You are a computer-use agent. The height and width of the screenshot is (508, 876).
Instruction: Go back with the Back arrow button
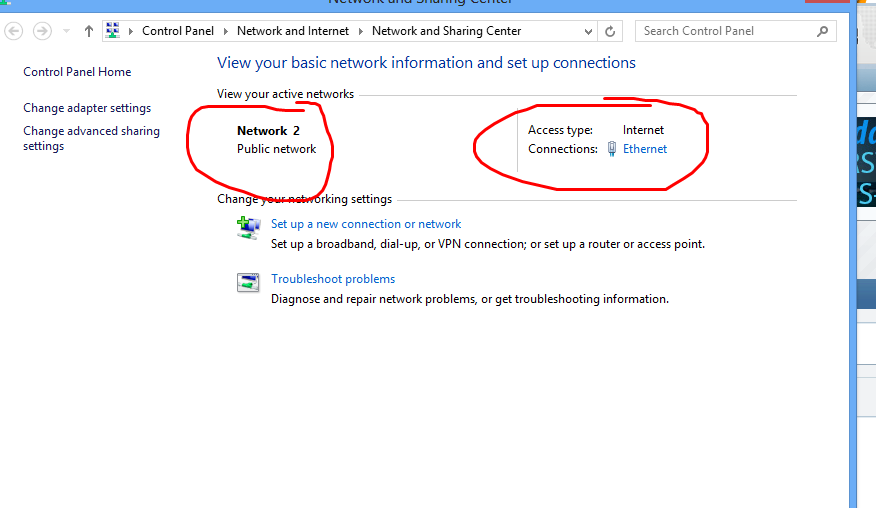pos(13,31)
